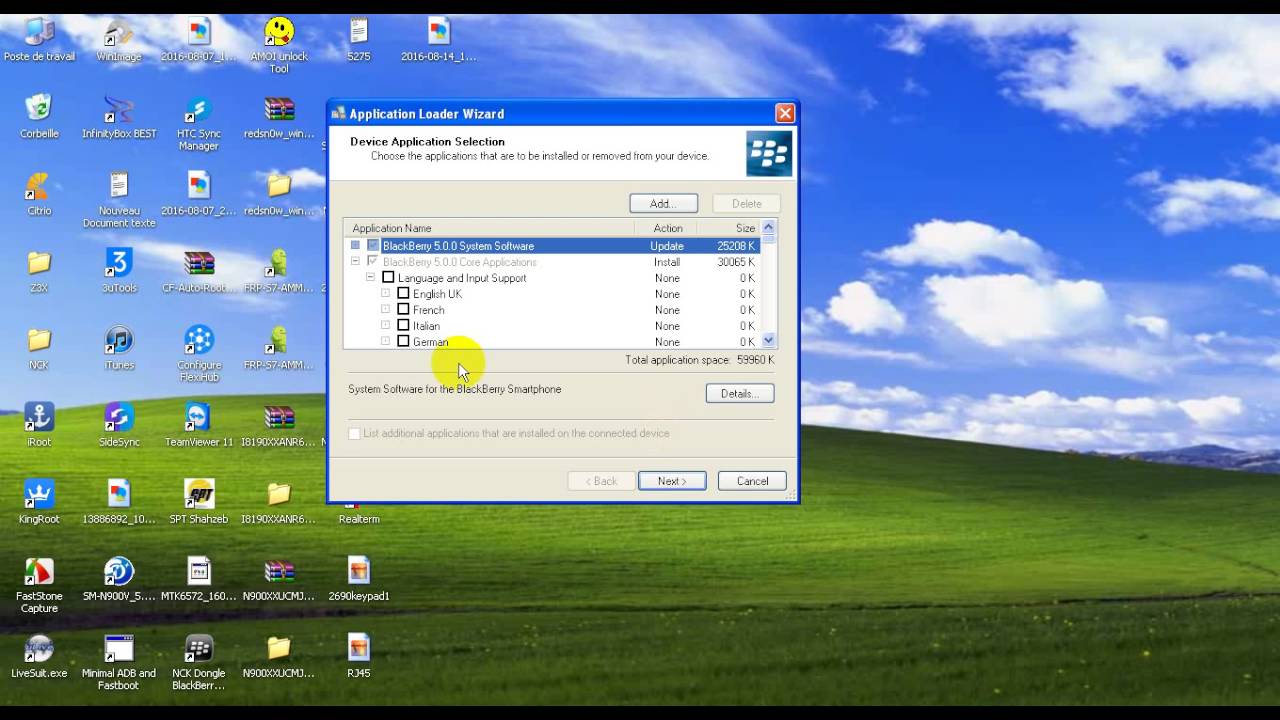Open Minimal ADB and Fastboot shortcut
Image resolution: width=1280 pixels, height=720 pixels.
pyautogui.click(x=119, y=662)
